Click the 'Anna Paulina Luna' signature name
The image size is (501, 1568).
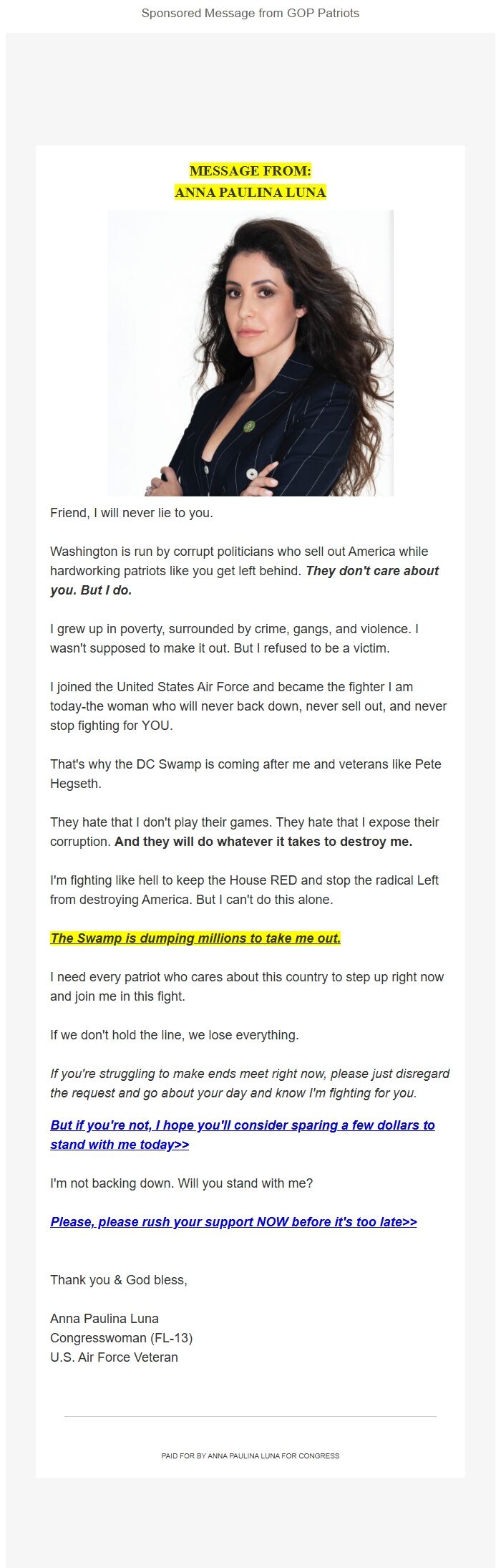coord(104,1318)
